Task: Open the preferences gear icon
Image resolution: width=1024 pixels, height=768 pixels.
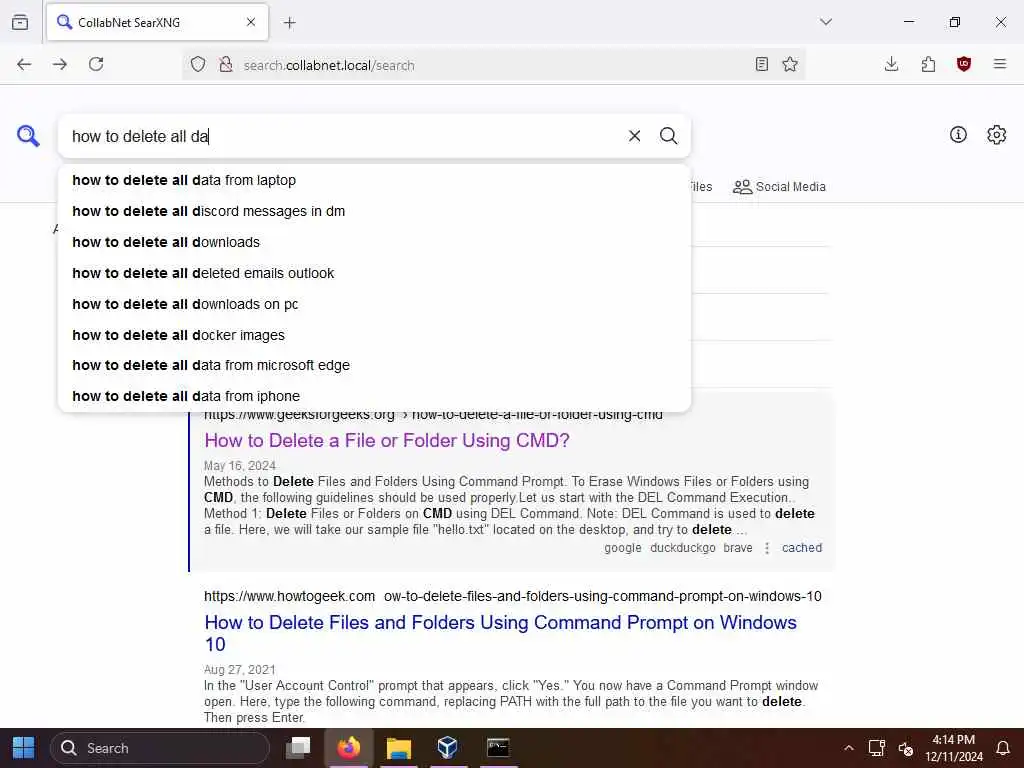Action: click(996, 135)
